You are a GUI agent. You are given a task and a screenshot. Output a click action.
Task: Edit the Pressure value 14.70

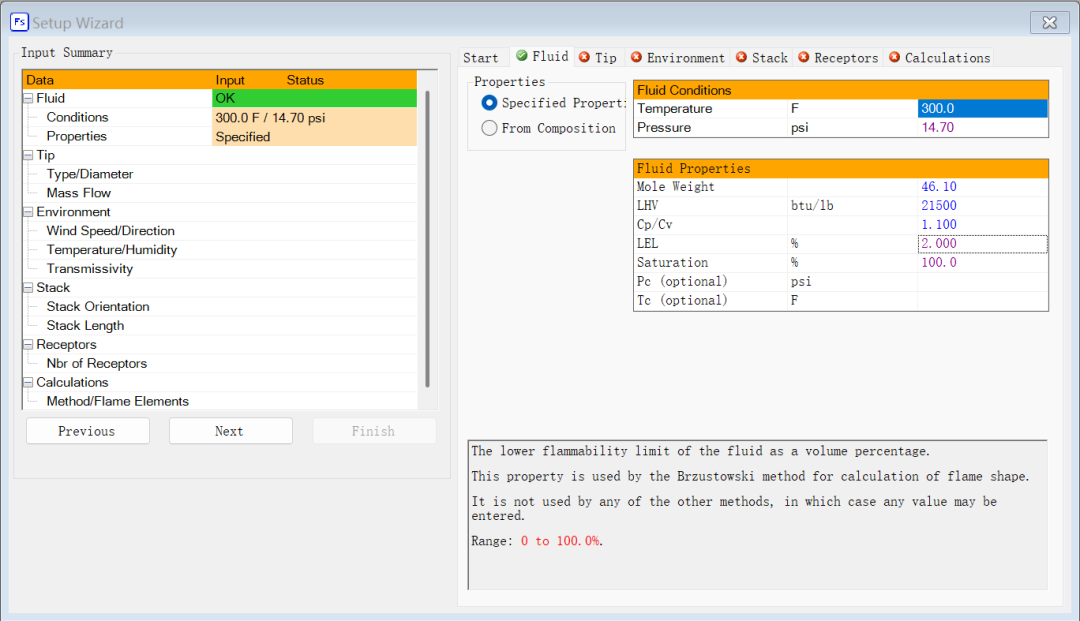pyautogui.click(x=982, y=127)
